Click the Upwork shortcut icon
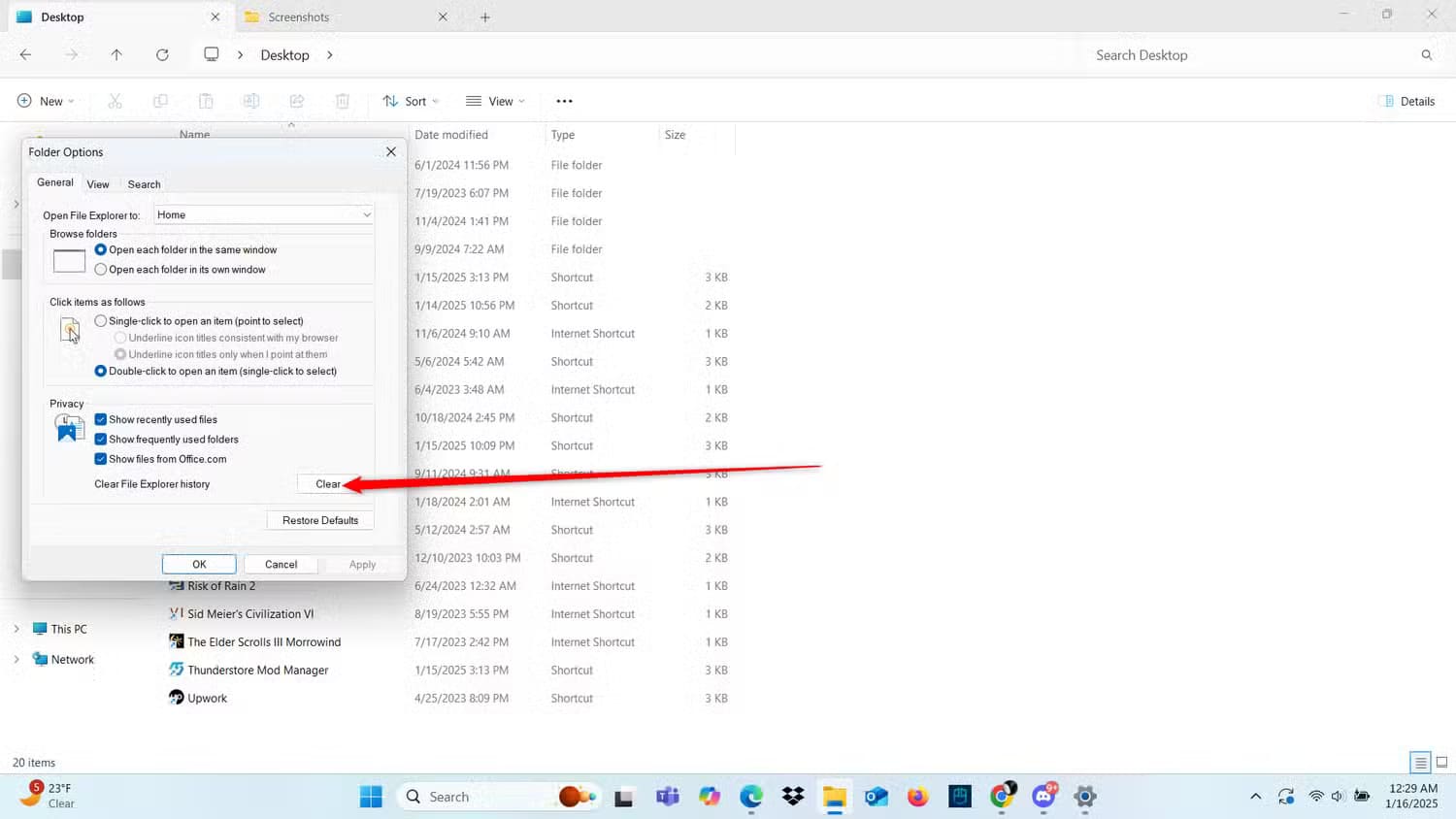 pyautogui.click(x=177, y=698)
